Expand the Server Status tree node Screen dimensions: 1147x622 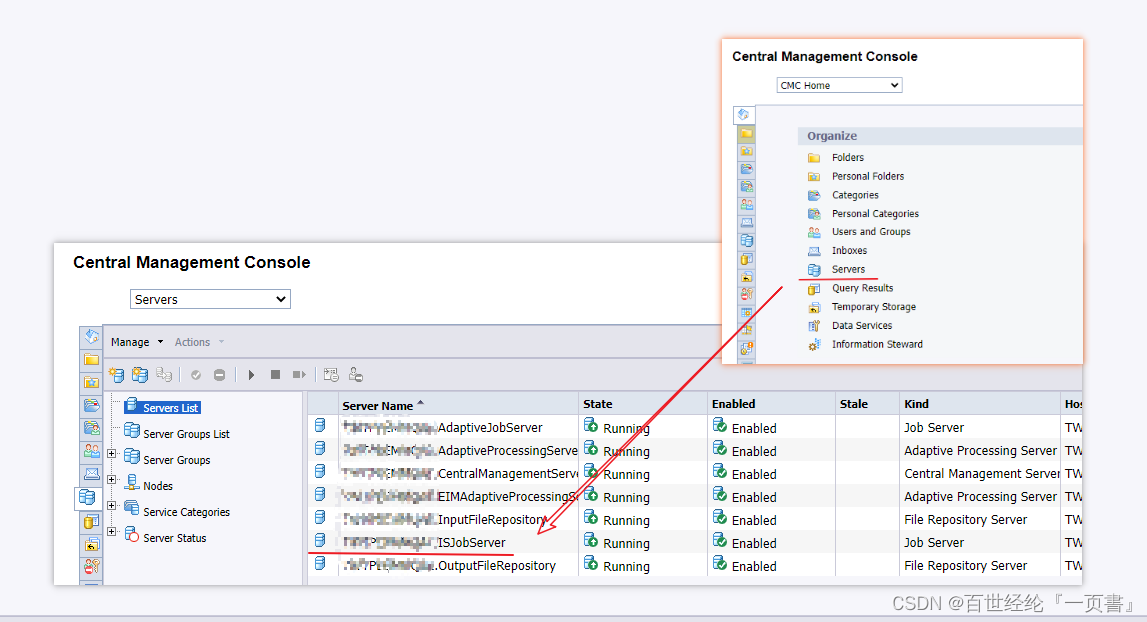111,531
